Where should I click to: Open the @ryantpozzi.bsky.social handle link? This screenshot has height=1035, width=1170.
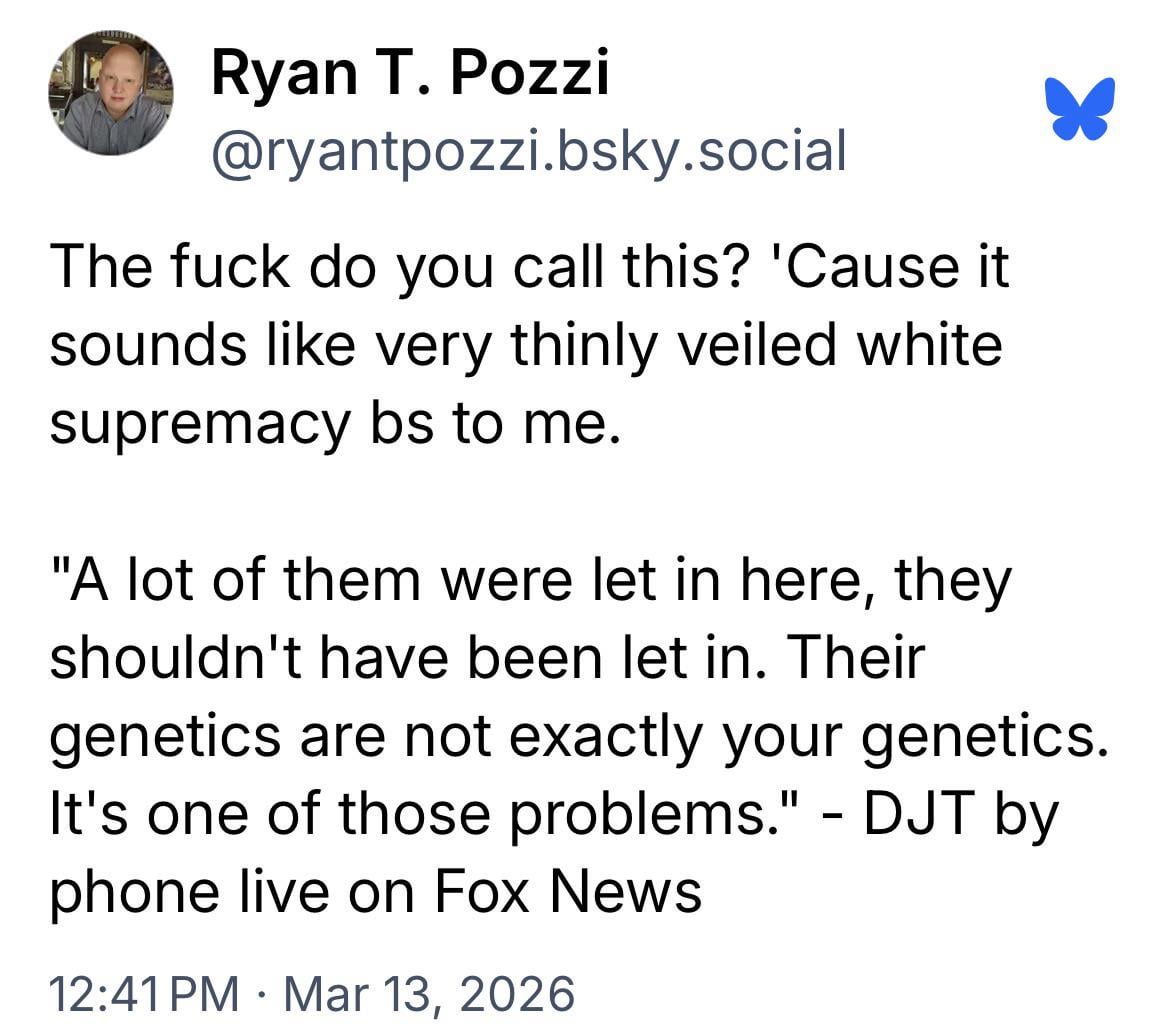tap(529, 150)
